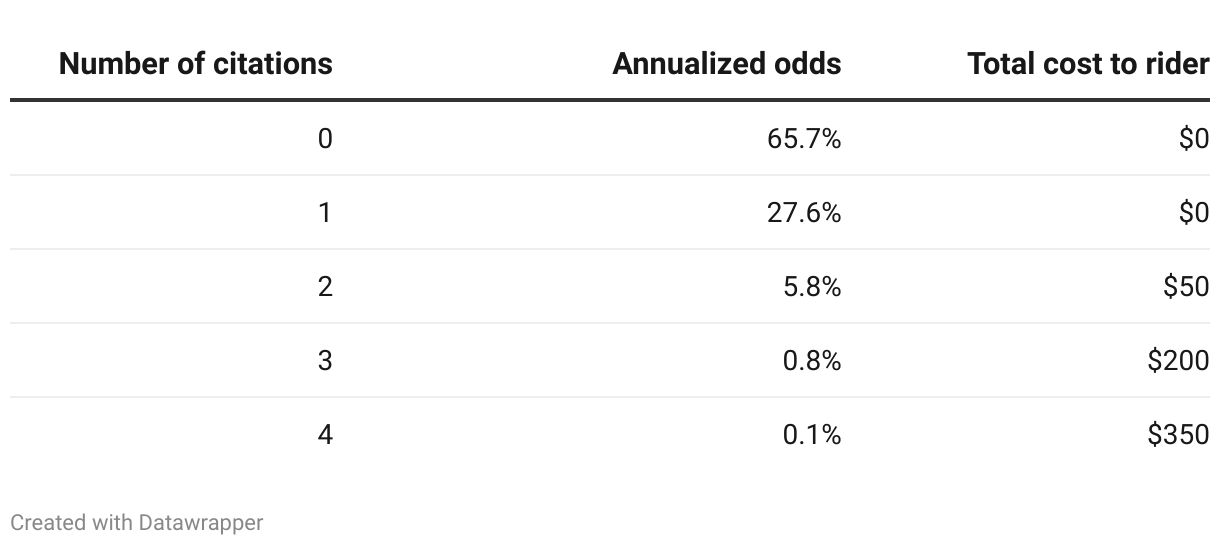Viewport: 1220px width, 546px height.
Task: Select the 5.8% odds cell
Action: tap(812, 287)
